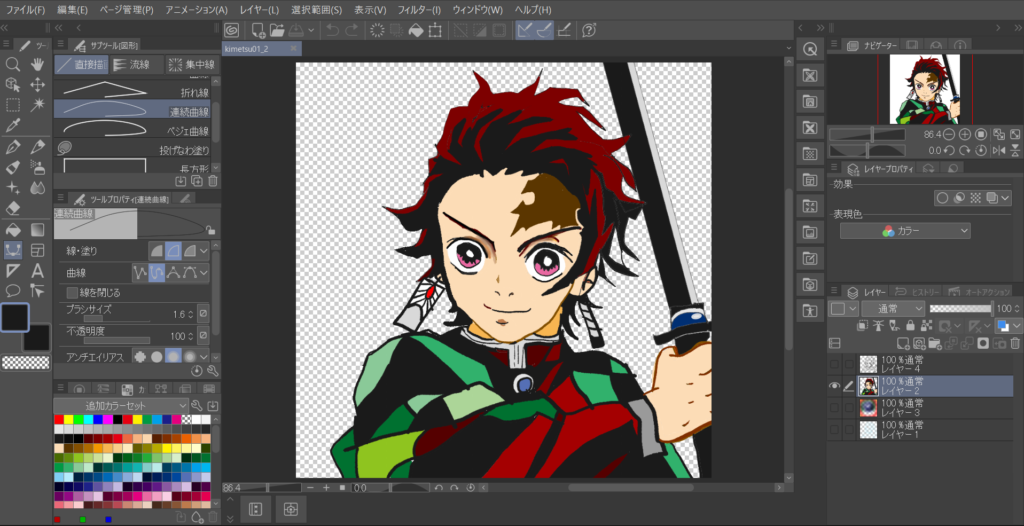
Task: Open the 追加カラーセット color set dropdown
Action: (121, 406)
